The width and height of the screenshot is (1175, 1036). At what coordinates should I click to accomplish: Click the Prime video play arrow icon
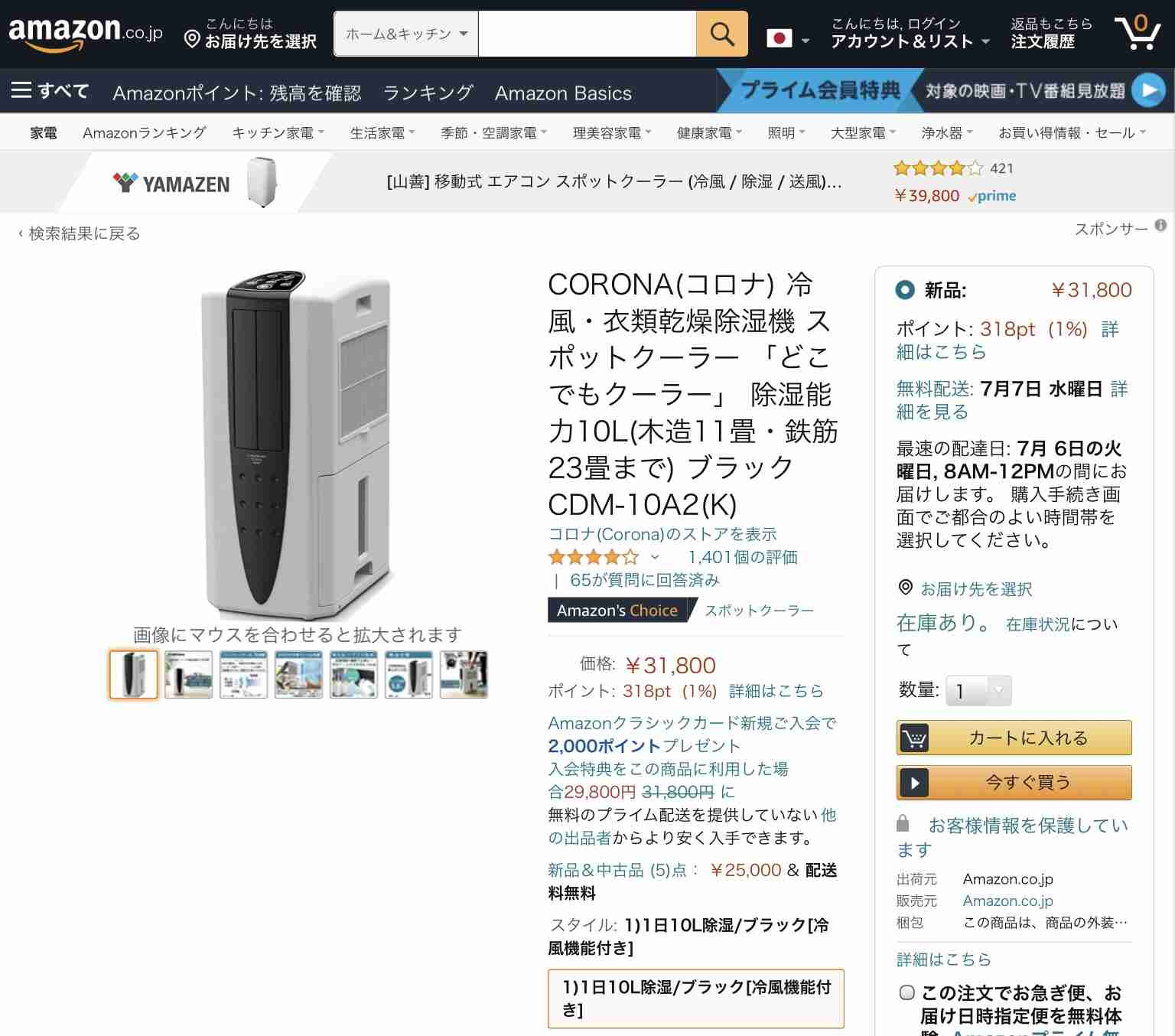coord(1147,91)
